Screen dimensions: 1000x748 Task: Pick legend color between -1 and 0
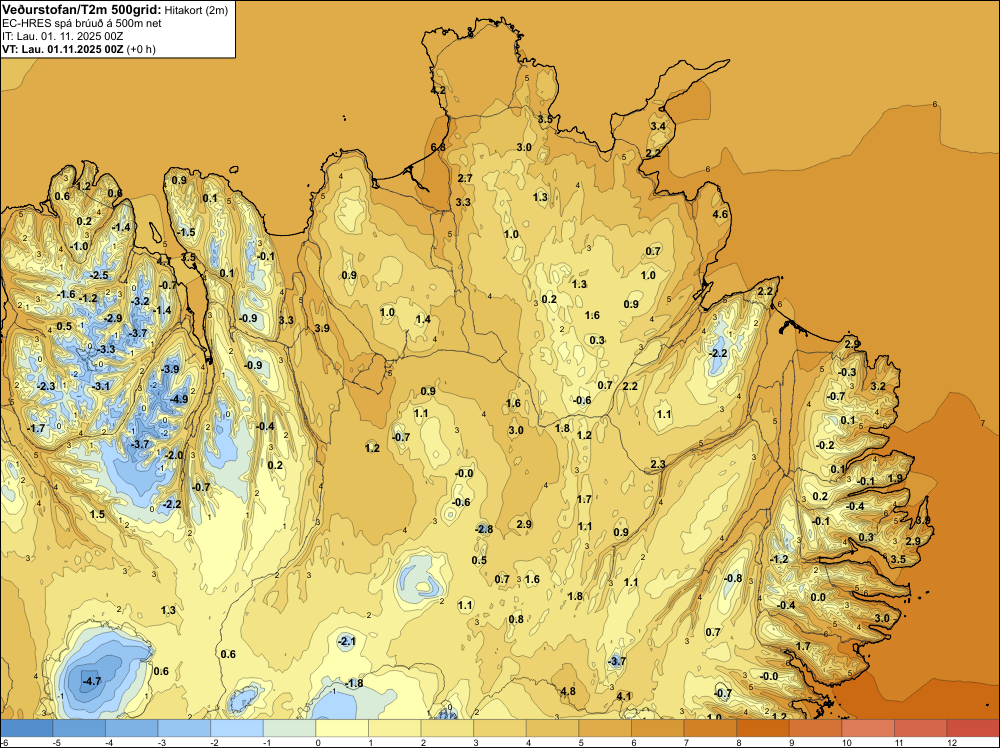pyautogui.click(x=289, y=728)
